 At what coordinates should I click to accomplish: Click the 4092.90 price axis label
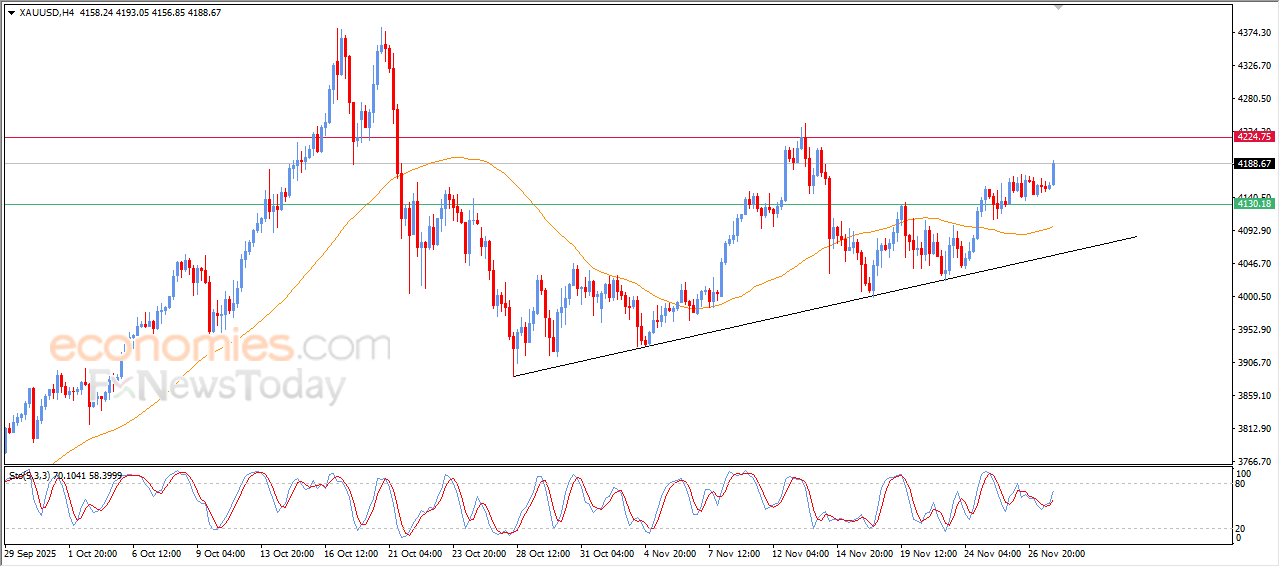1254,231
